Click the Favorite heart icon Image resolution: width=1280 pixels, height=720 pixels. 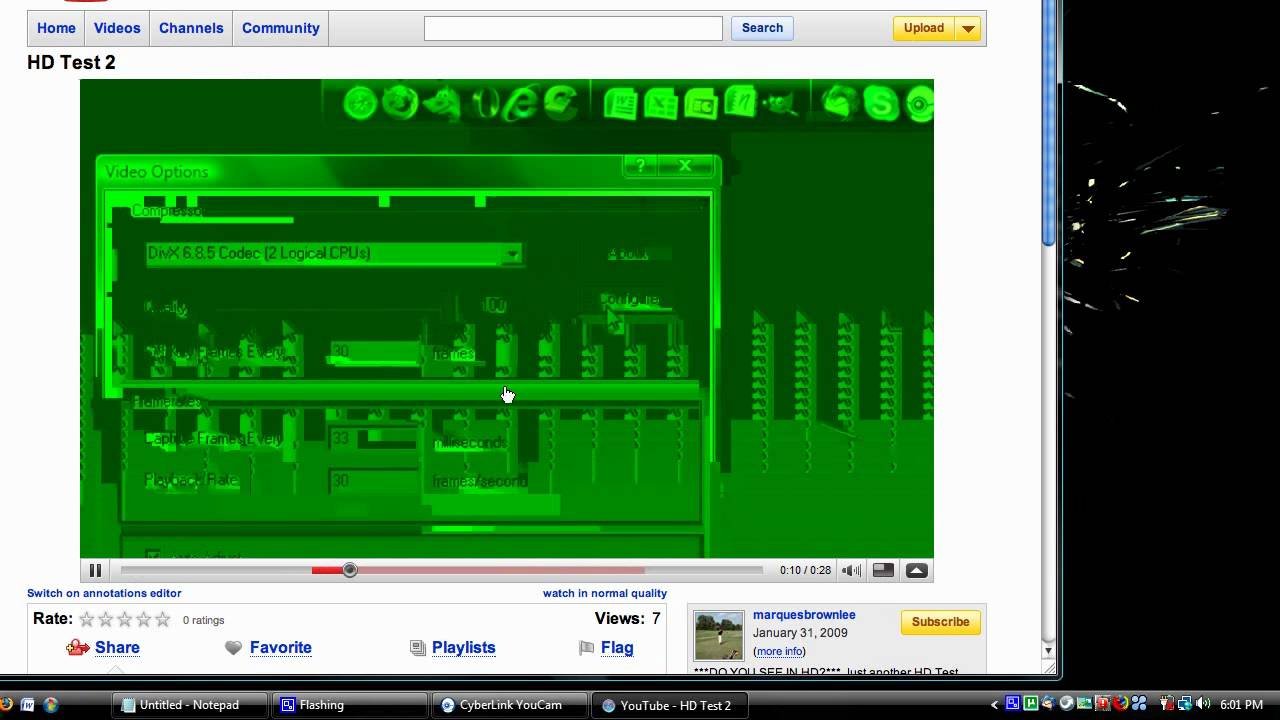point(234,648)
